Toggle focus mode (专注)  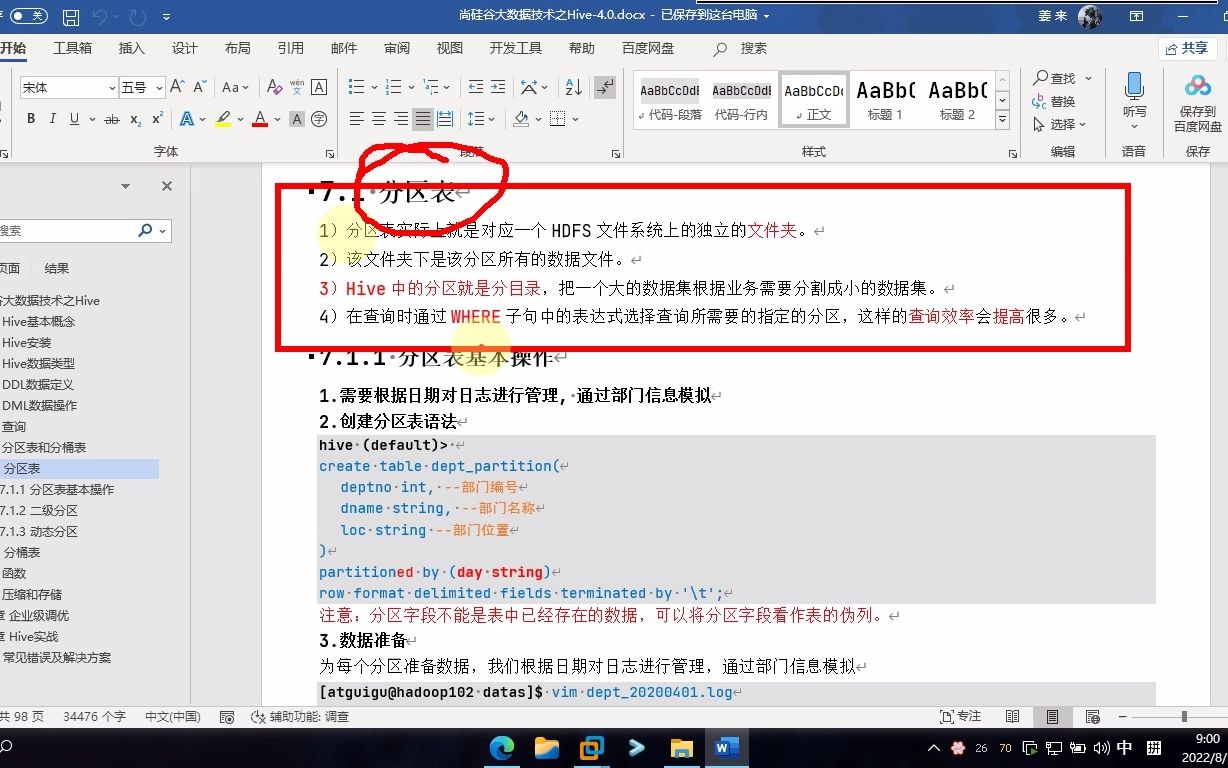[x=961, y=717]
